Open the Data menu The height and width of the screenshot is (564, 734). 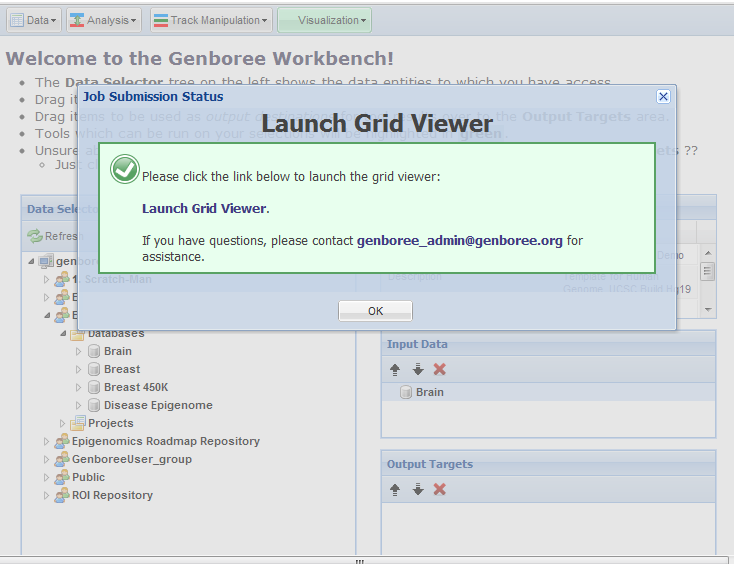34,20
